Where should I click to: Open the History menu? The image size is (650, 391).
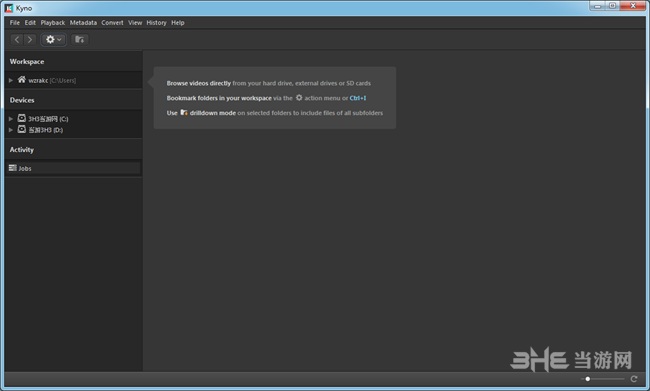coord(156,23)
